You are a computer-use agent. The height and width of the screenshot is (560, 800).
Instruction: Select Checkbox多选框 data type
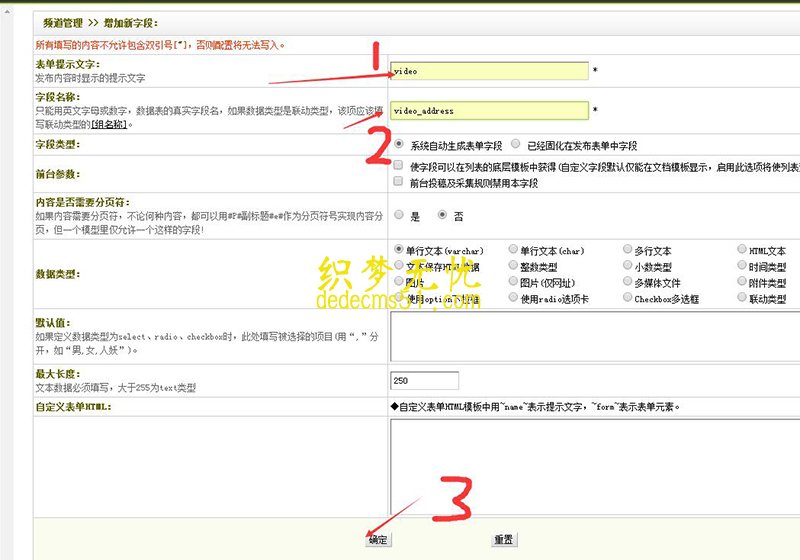[627, 298]
